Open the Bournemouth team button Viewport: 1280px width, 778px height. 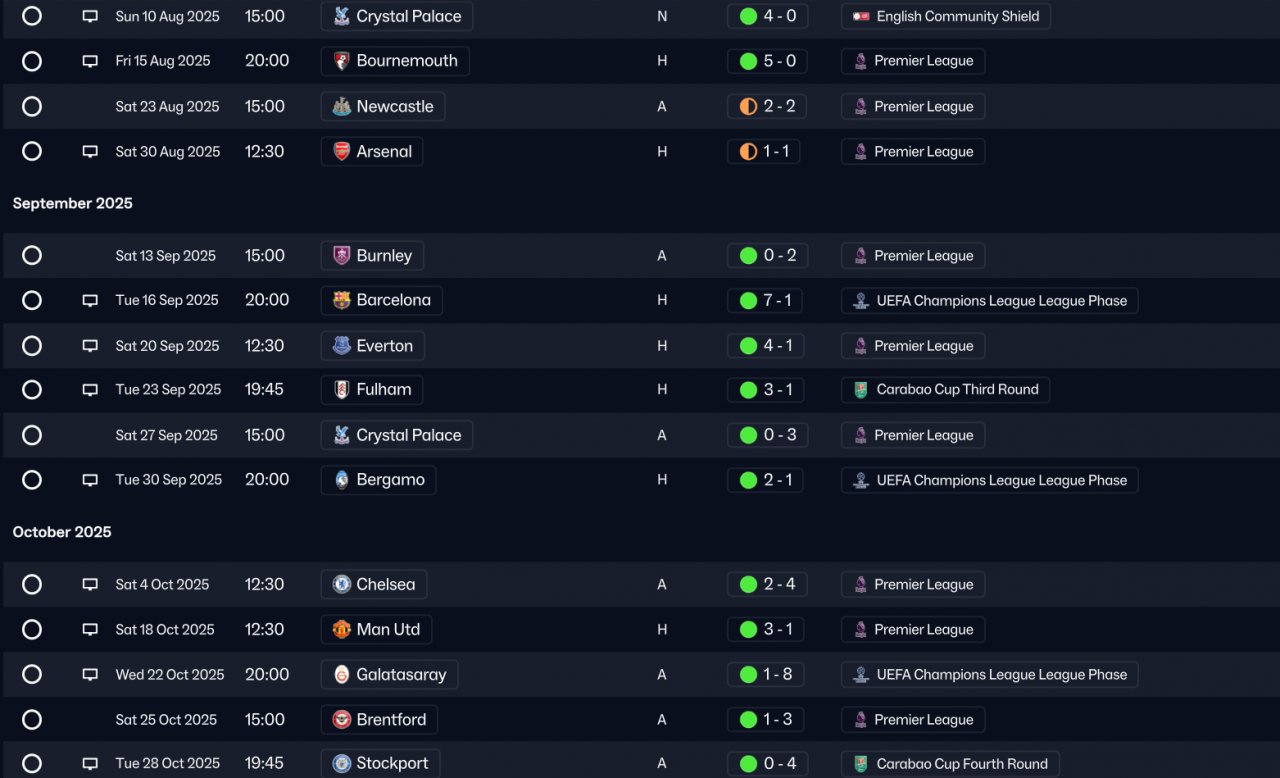(x=395, y=61)
